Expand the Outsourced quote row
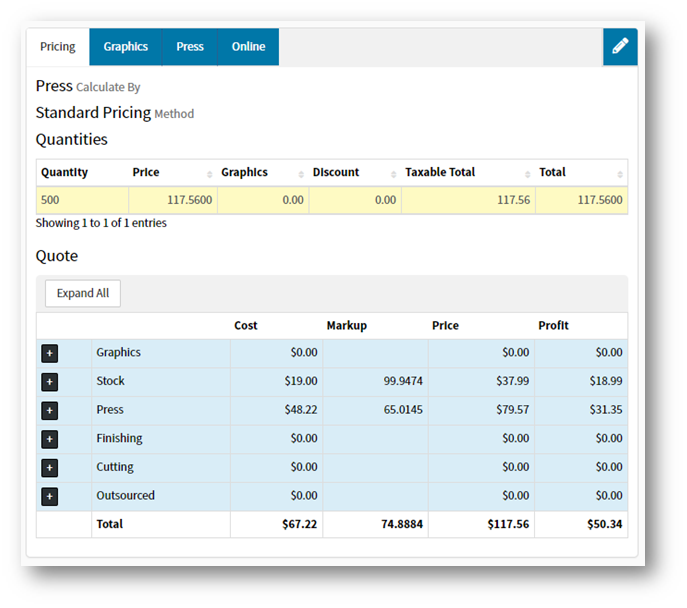The image size is (687, 608). tap(50, 496)
